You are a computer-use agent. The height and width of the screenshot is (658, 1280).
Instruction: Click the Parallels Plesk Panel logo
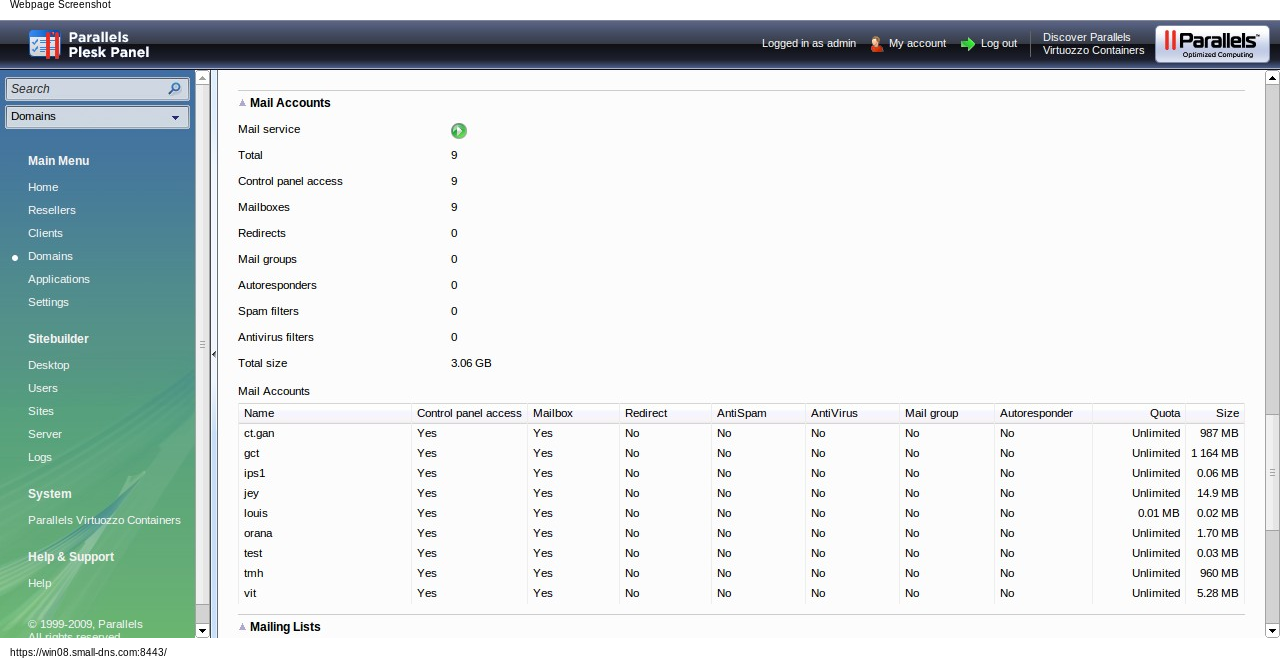[x=89, y=44]
